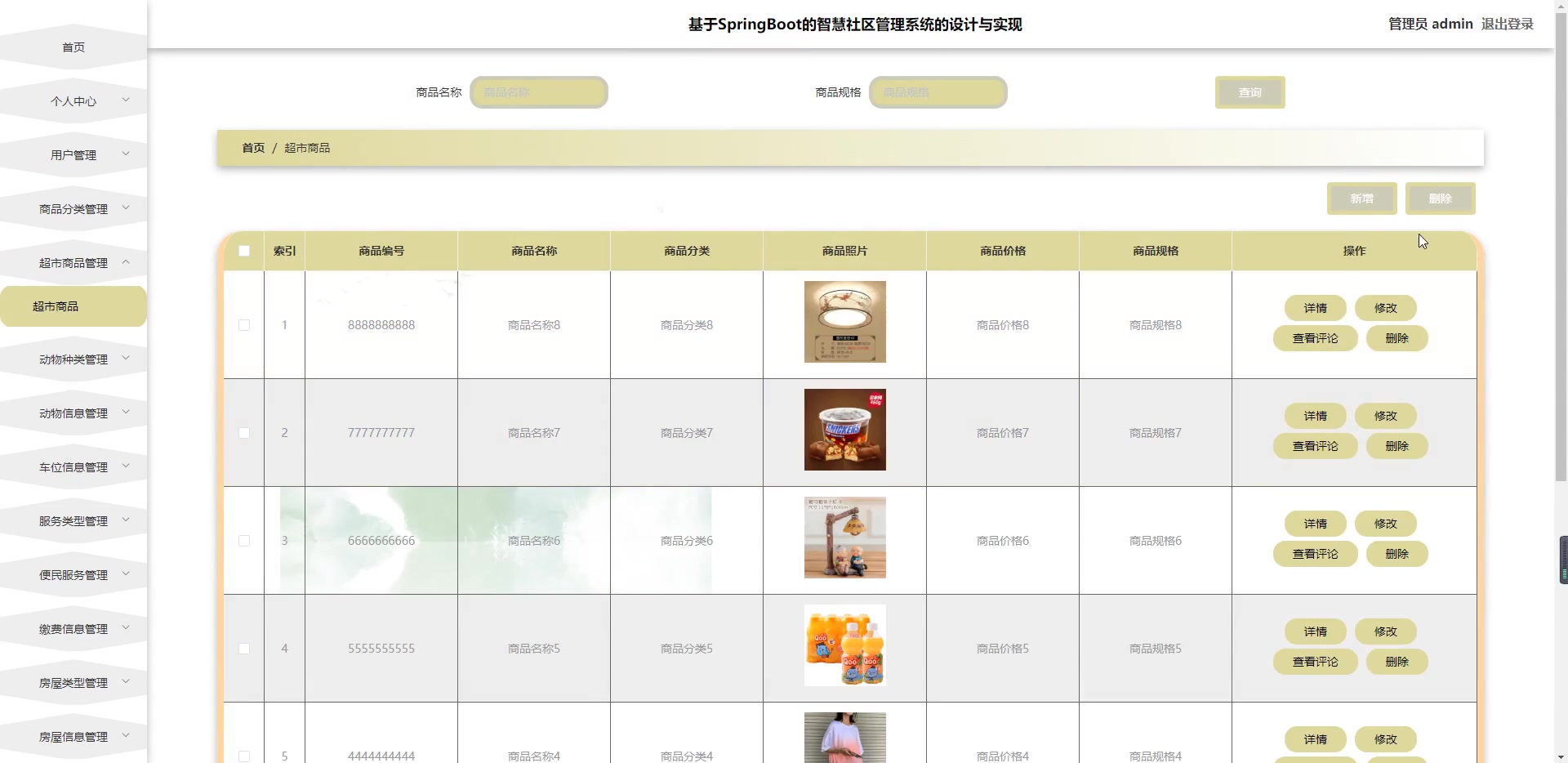Click the 新增 add button
Image resolution: width=1568 pixels, height=763 pixels.
tap(1362, 199)
